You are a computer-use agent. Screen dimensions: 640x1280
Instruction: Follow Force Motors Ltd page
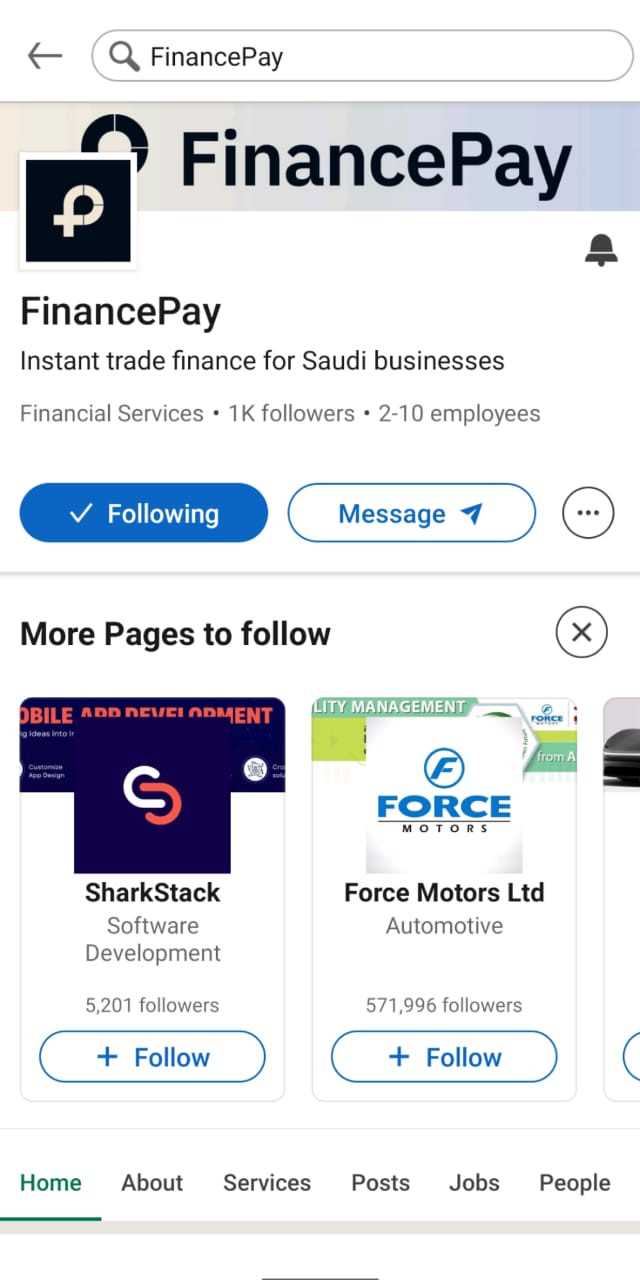coord(444,1057)
